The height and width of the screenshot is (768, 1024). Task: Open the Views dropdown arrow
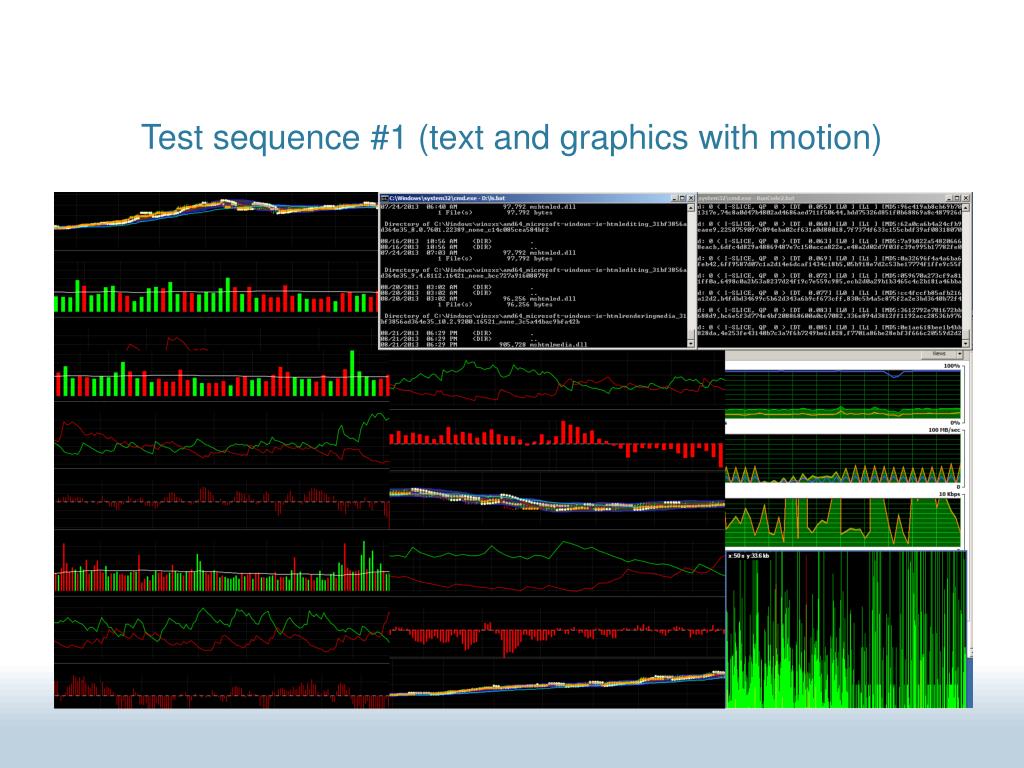pyautogui.click(x=961, y=354)
